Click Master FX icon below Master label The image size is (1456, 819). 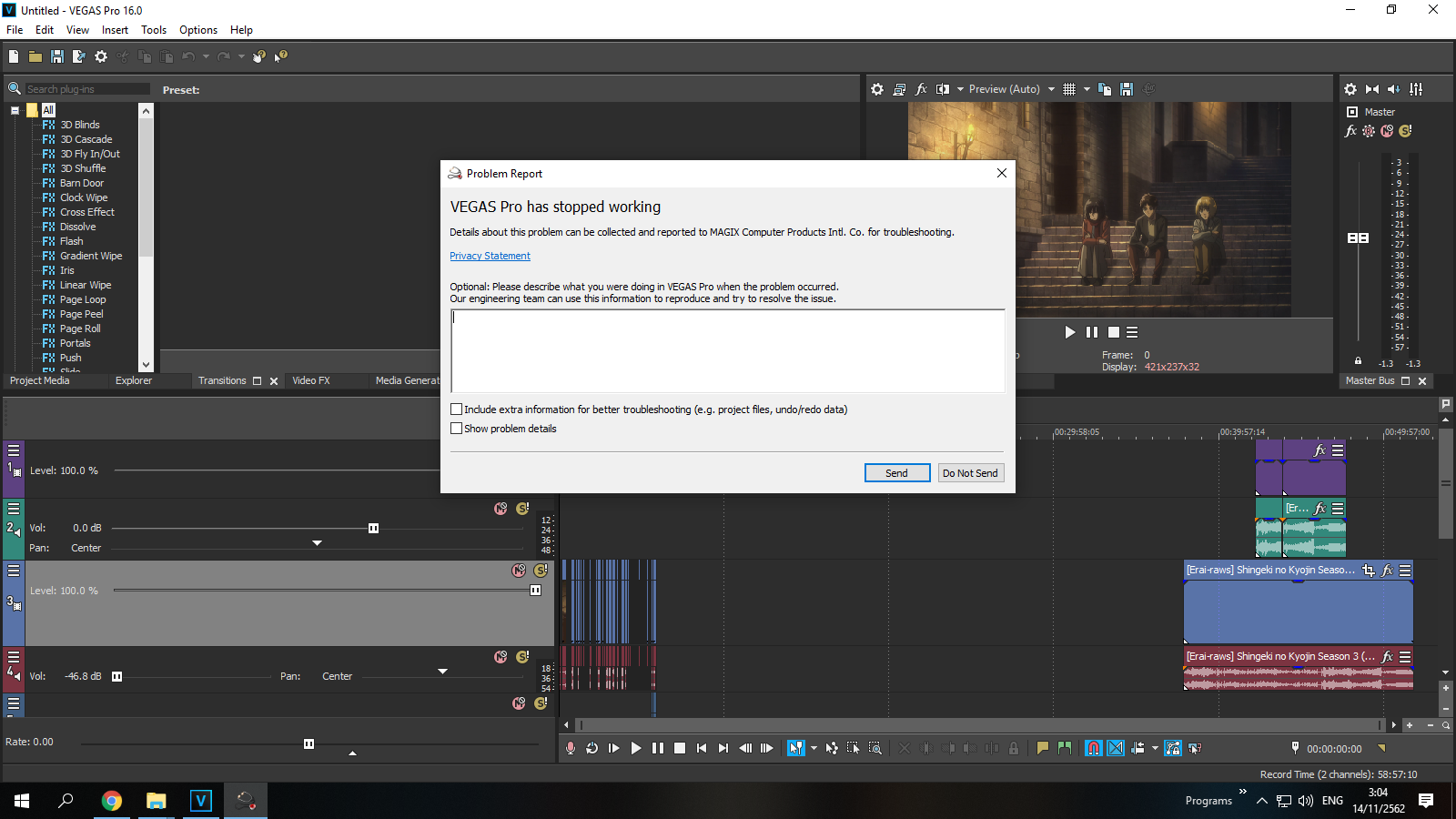[1350, 131]
